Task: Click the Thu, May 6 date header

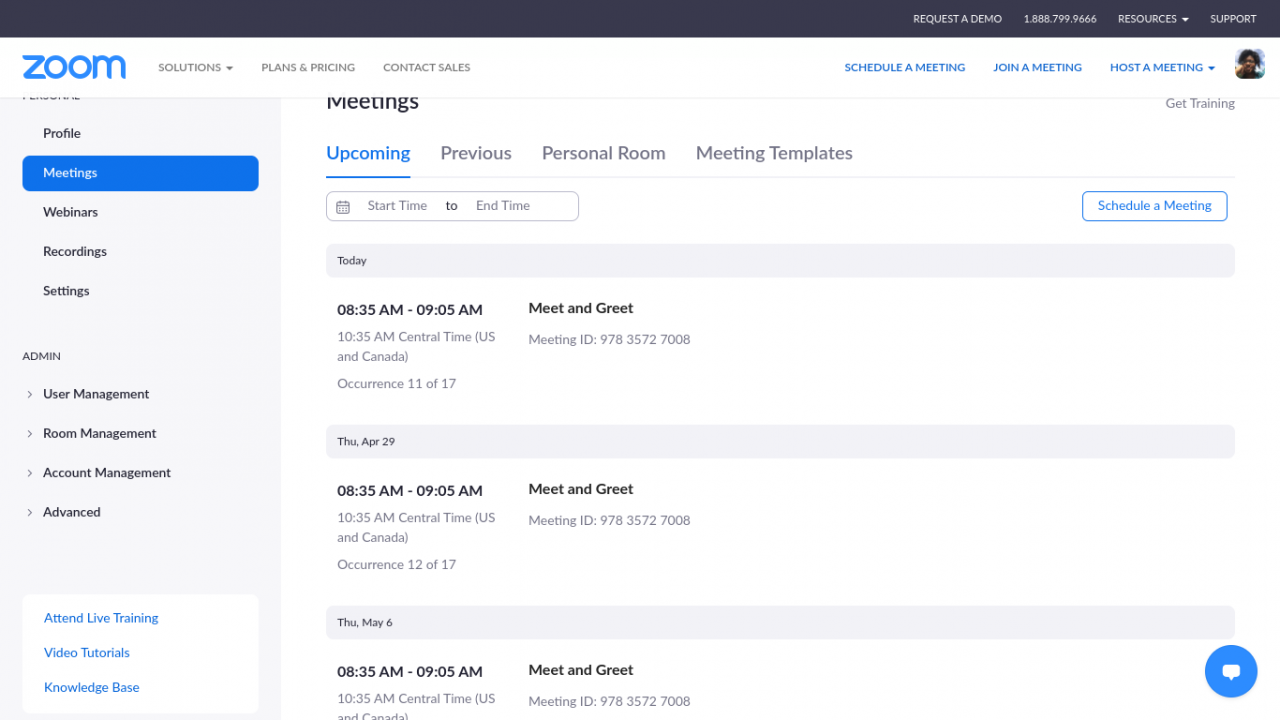Action: coord(780,623)
